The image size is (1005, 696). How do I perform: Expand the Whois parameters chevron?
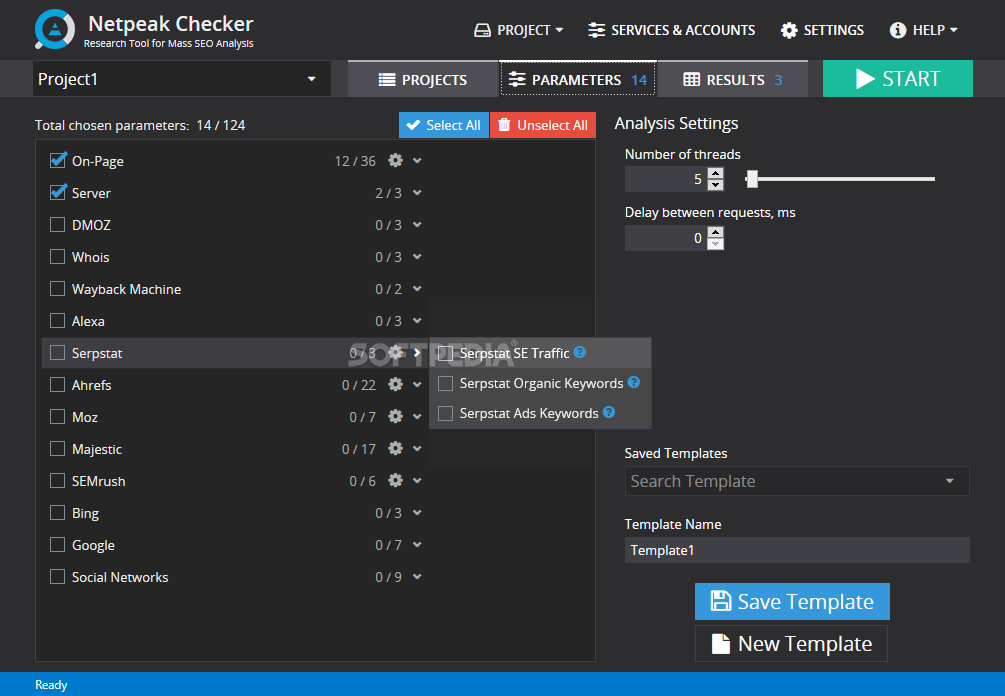[x=417, y=256]
